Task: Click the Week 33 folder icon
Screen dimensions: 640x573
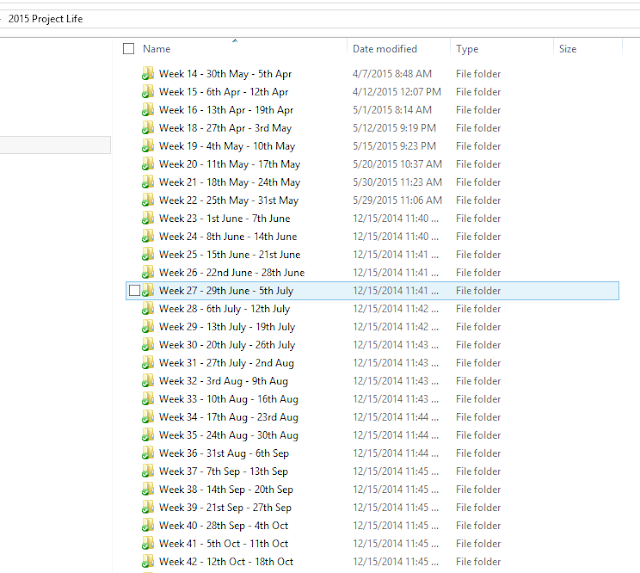Action: click(x=148, y=399)
